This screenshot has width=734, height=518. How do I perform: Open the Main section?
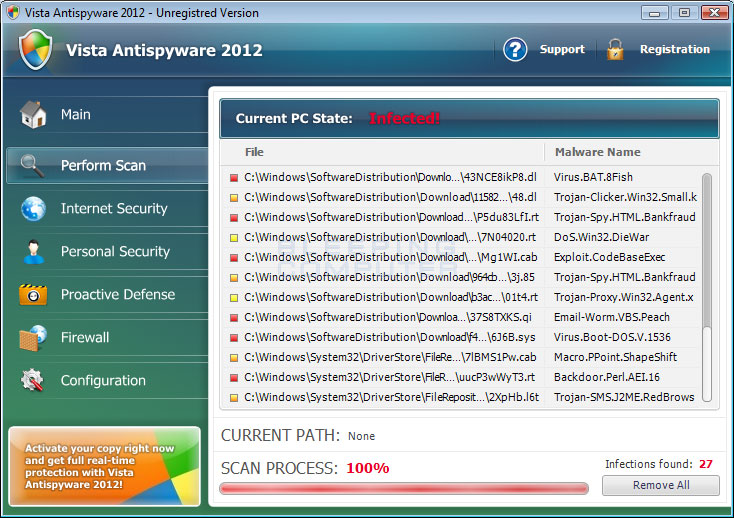click(108, 115)
